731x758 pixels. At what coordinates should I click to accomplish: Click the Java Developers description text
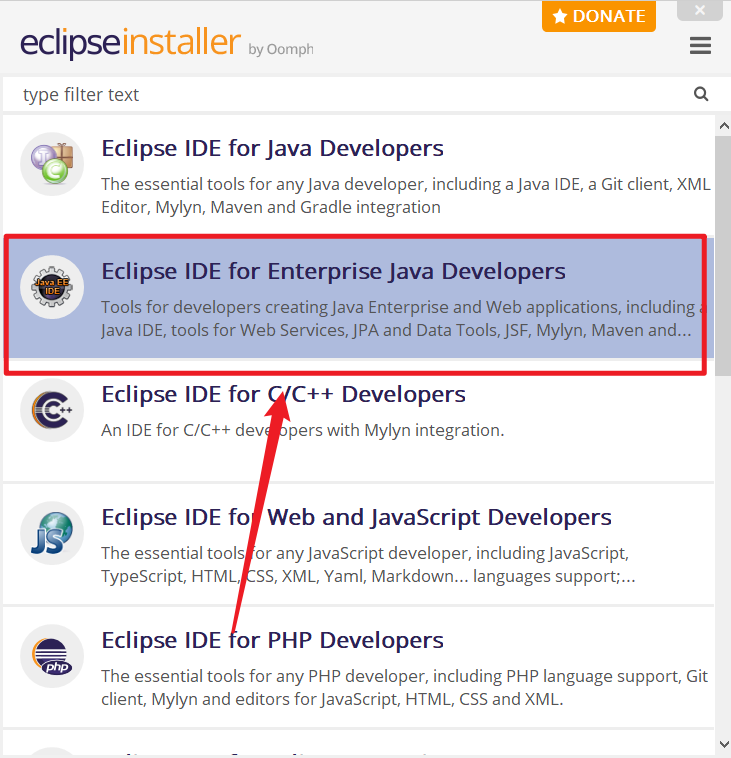pos(406,196)
